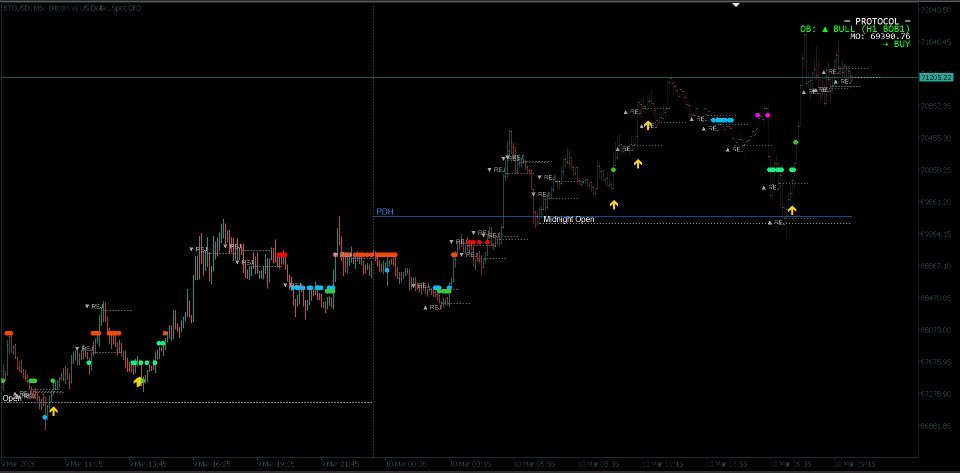The image size is (960, 473).
Task: Click the 69661.20 price scale value
Action: pos(936,202)
